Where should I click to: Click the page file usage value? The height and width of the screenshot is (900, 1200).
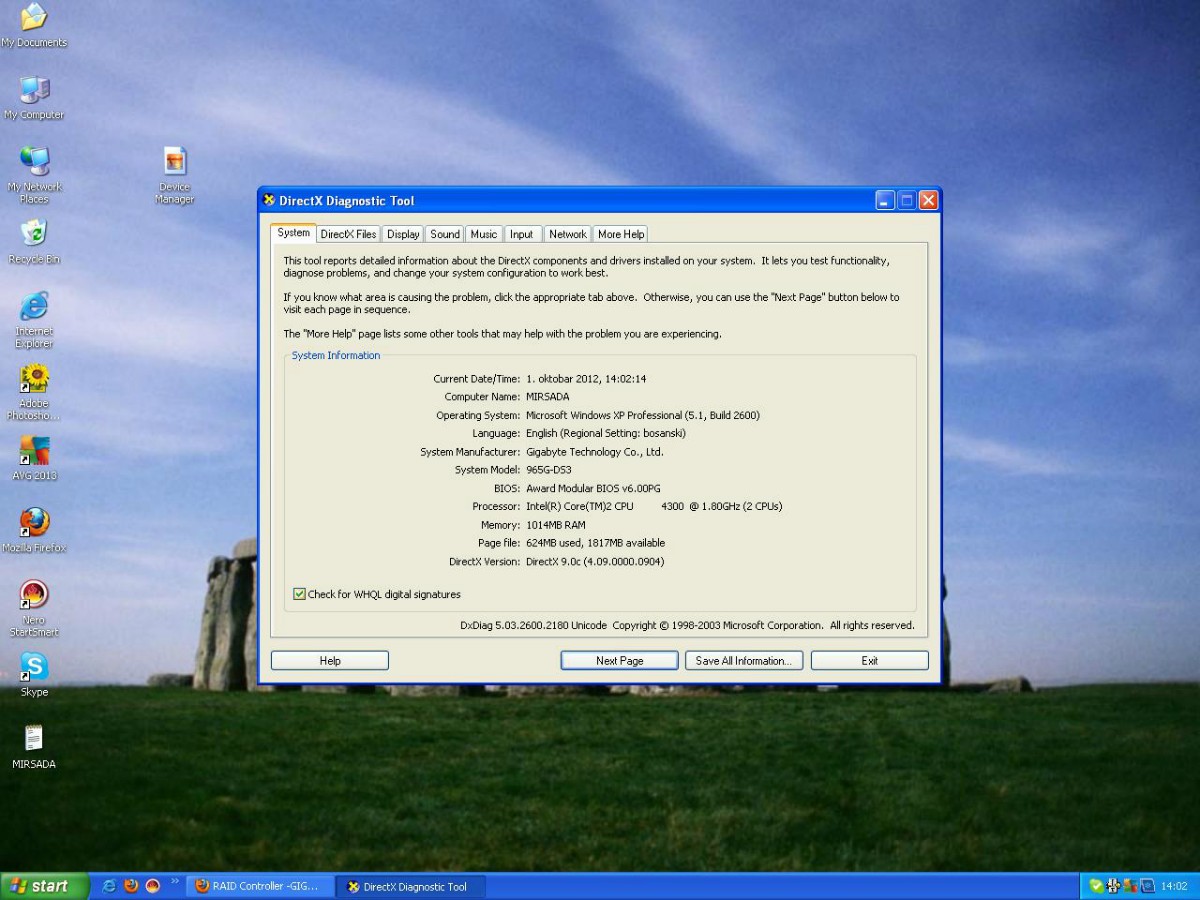595,543
